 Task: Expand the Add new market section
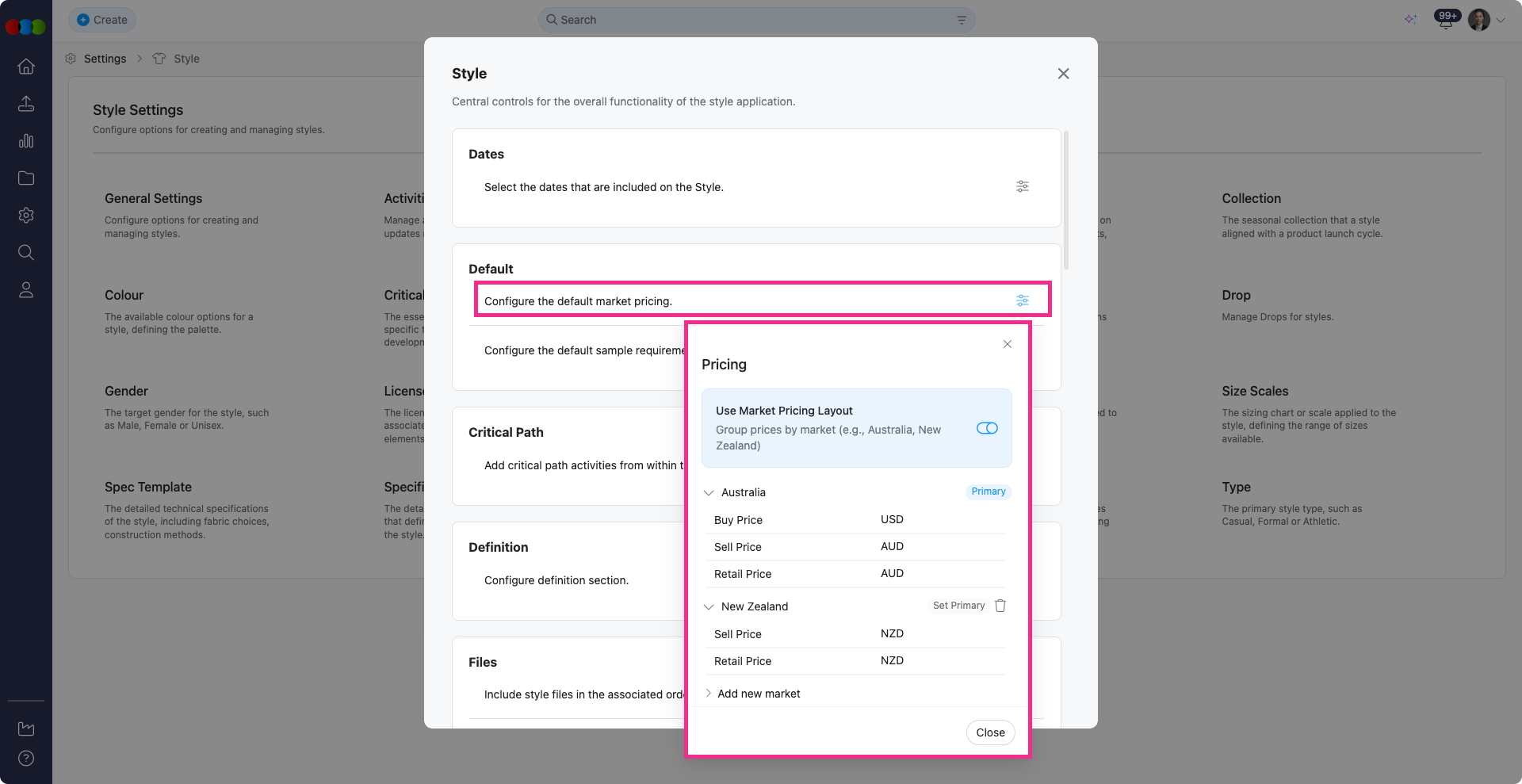pyautogui.click(x=708, y=693)
